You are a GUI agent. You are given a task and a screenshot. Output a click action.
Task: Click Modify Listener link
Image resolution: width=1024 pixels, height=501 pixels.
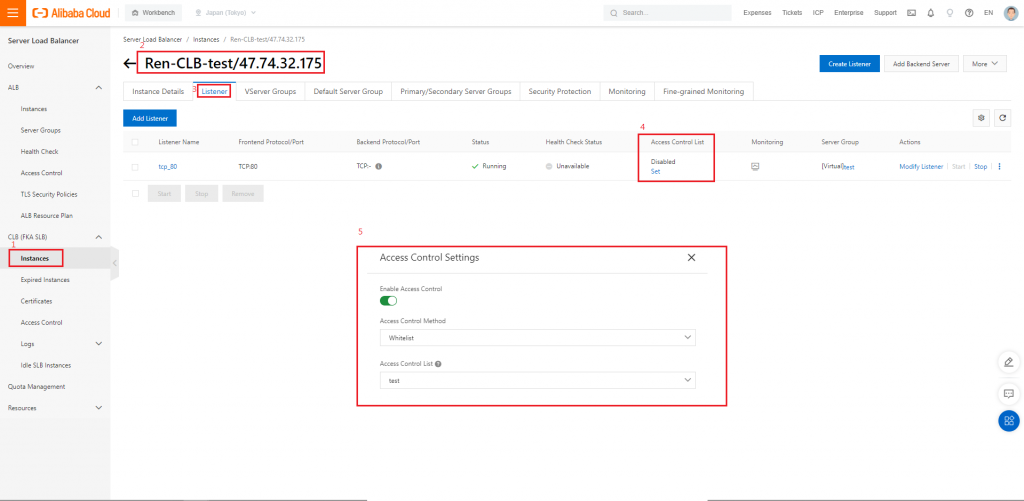tap(921, 167)
